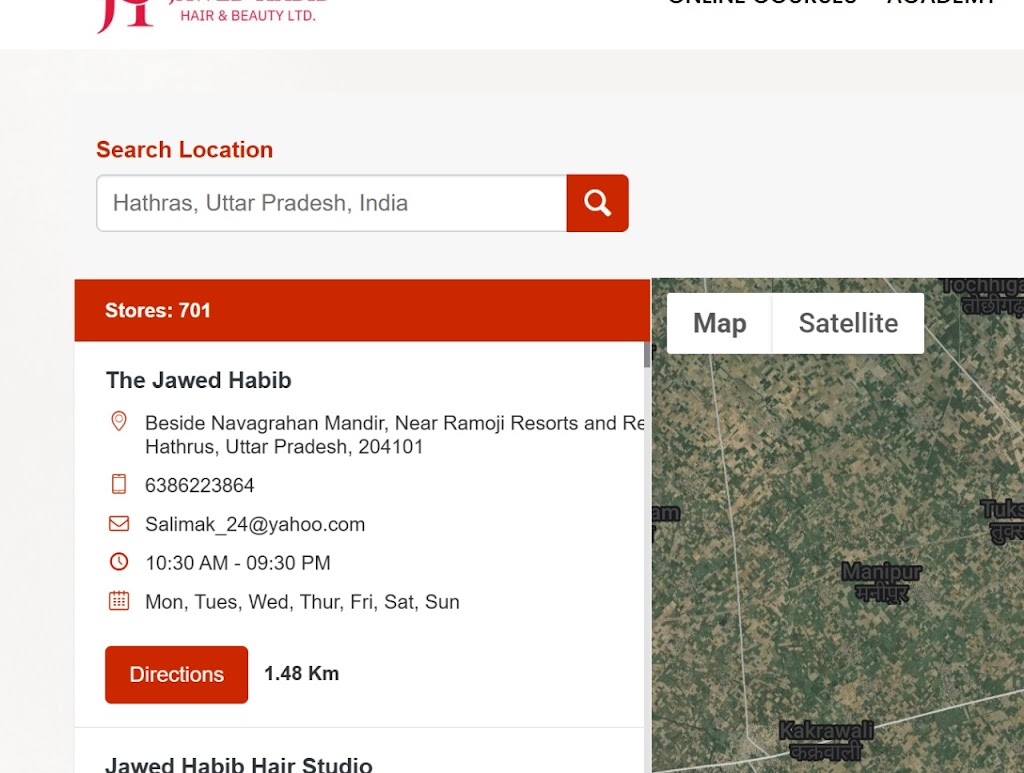
Task: Click the Directions button
Action: point(176,674)
